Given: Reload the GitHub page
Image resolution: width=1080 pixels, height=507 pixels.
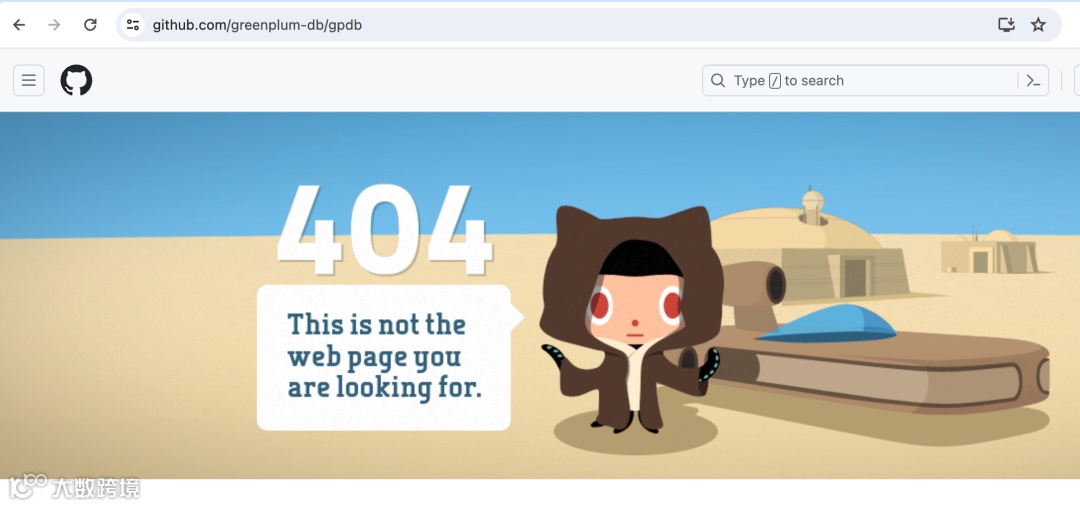Looking at the screenshot, I should tap(90, 25).
